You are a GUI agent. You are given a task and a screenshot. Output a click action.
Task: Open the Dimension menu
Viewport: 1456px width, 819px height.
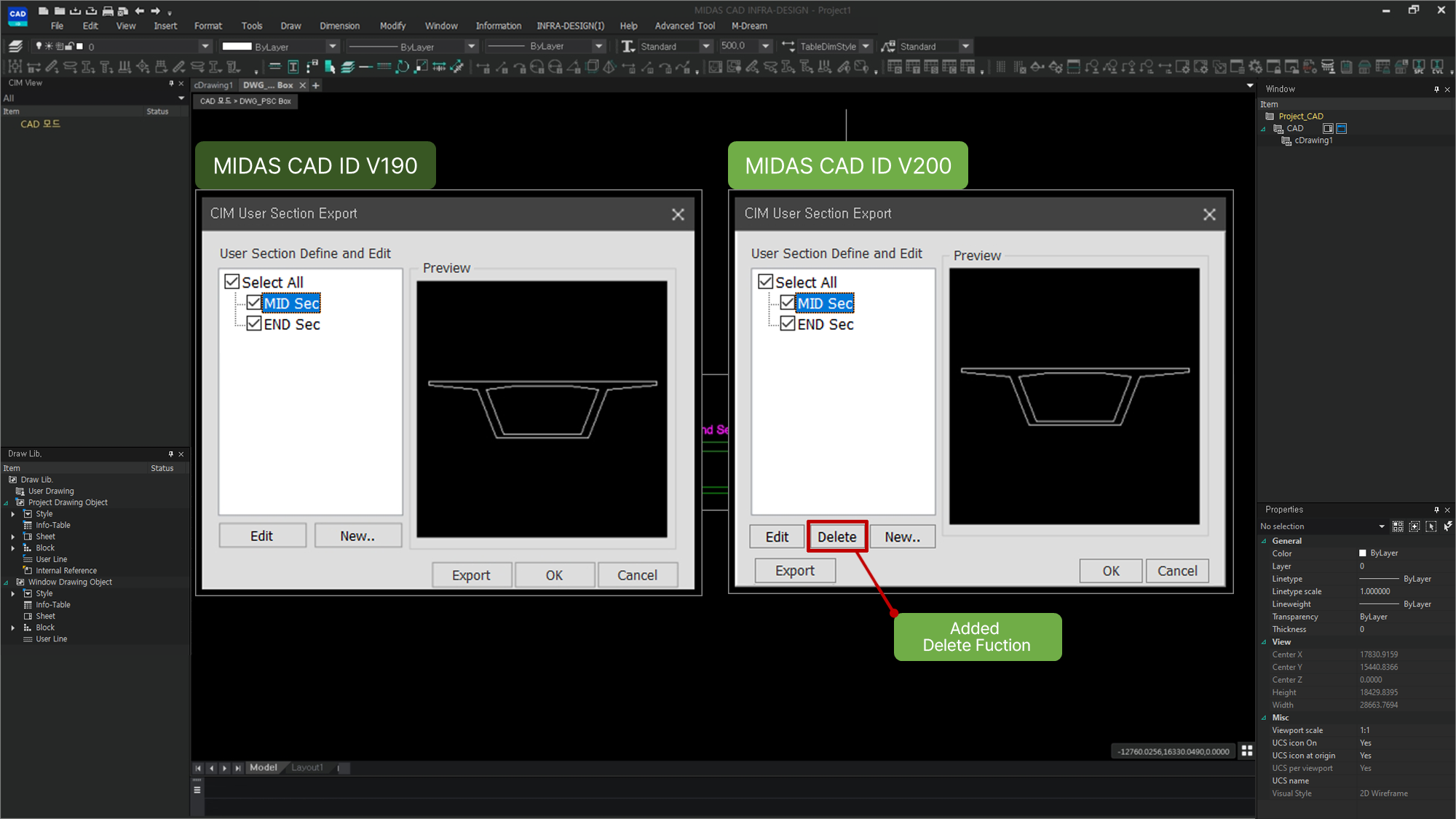pyautogui.click(x=339, y=25)
